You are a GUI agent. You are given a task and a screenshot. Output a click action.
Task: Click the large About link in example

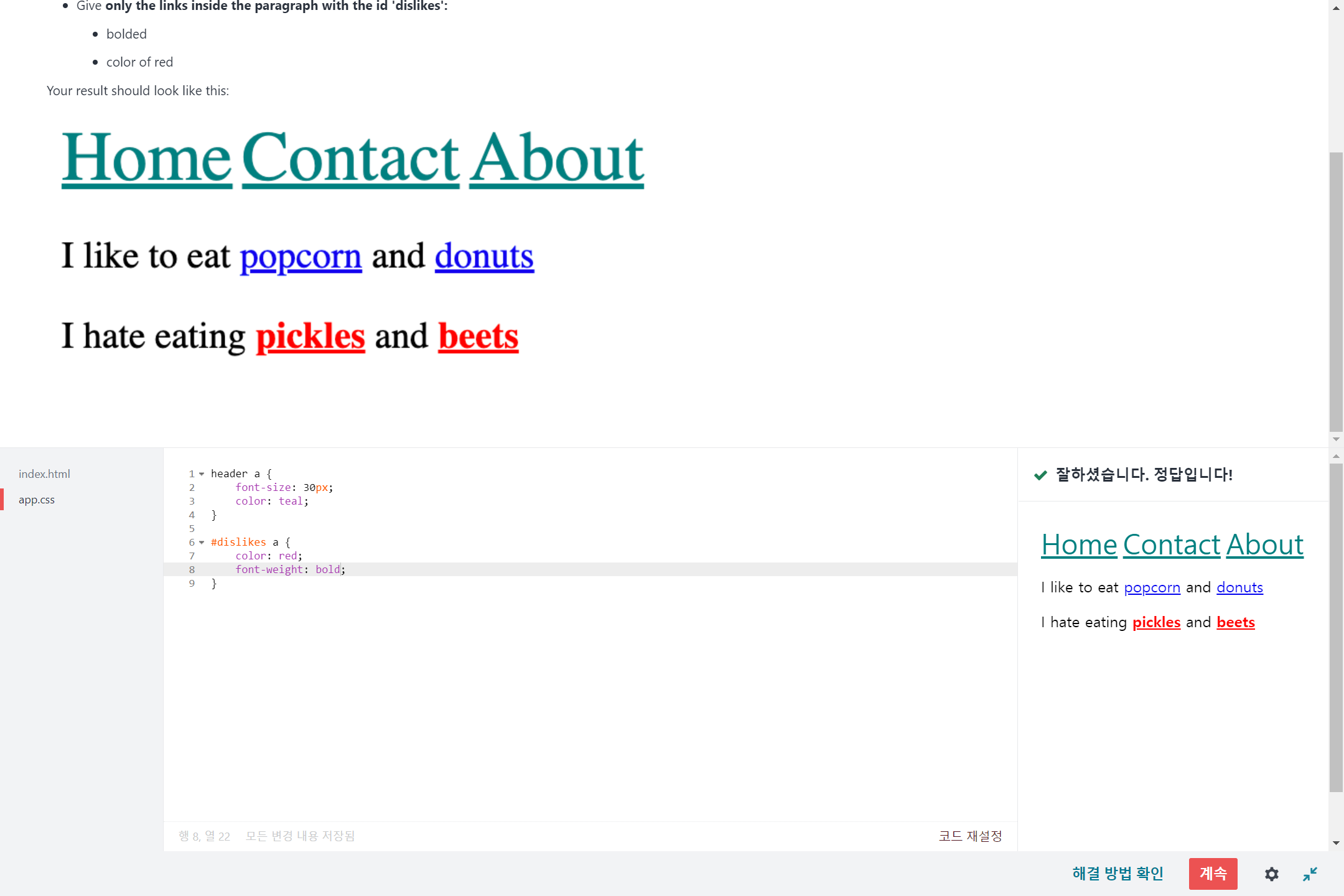coord(556,159)
